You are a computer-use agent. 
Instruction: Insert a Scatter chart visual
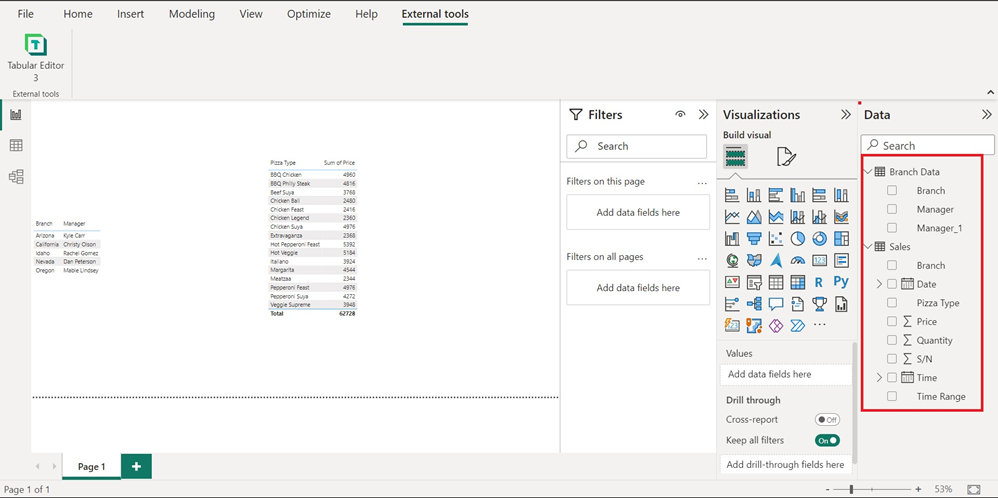click(x=776, y=238)
